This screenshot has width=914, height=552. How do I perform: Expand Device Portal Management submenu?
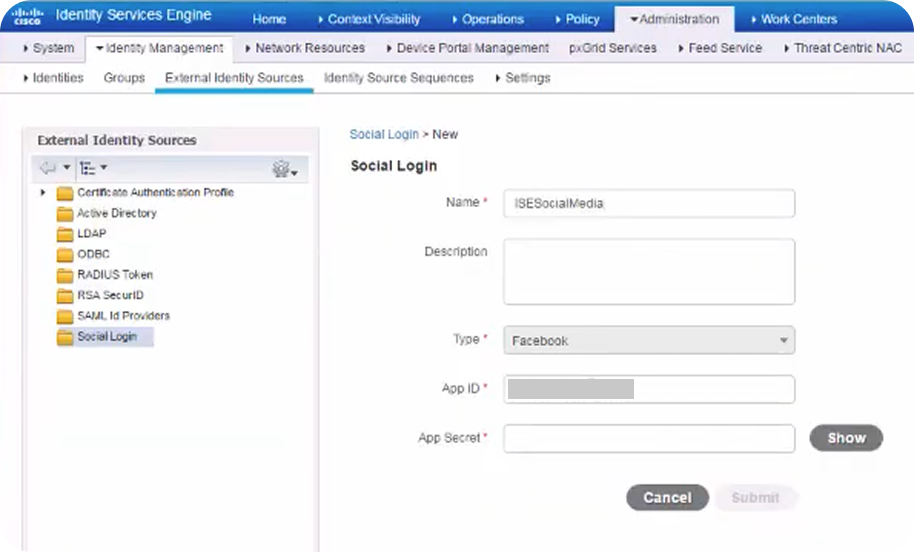click(467, 48)
